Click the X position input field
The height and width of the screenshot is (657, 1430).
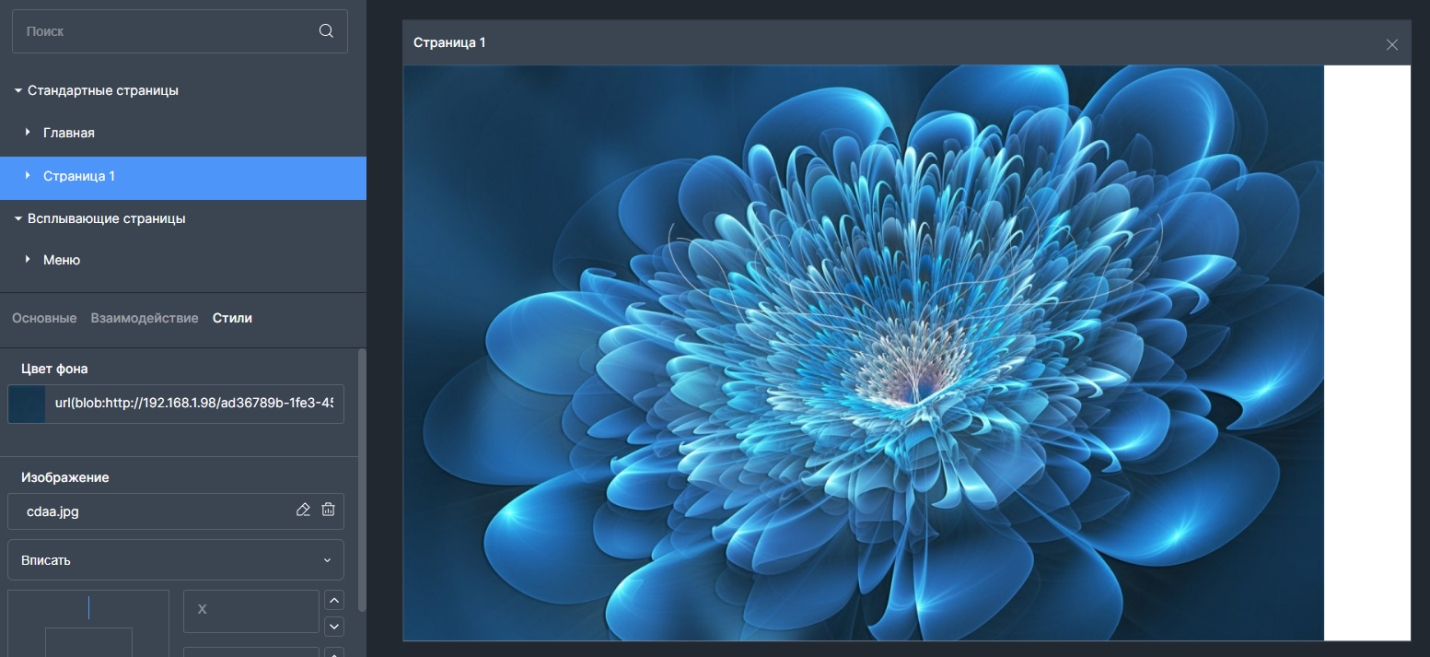251,610
